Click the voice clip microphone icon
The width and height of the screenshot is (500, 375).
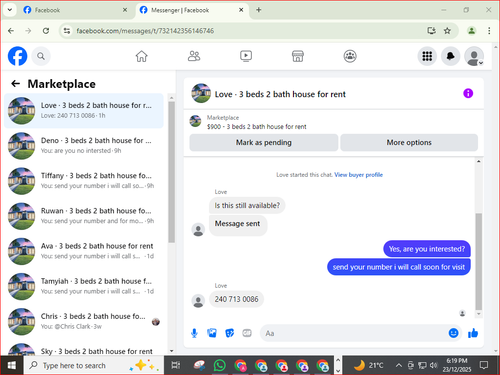point(194,333)
